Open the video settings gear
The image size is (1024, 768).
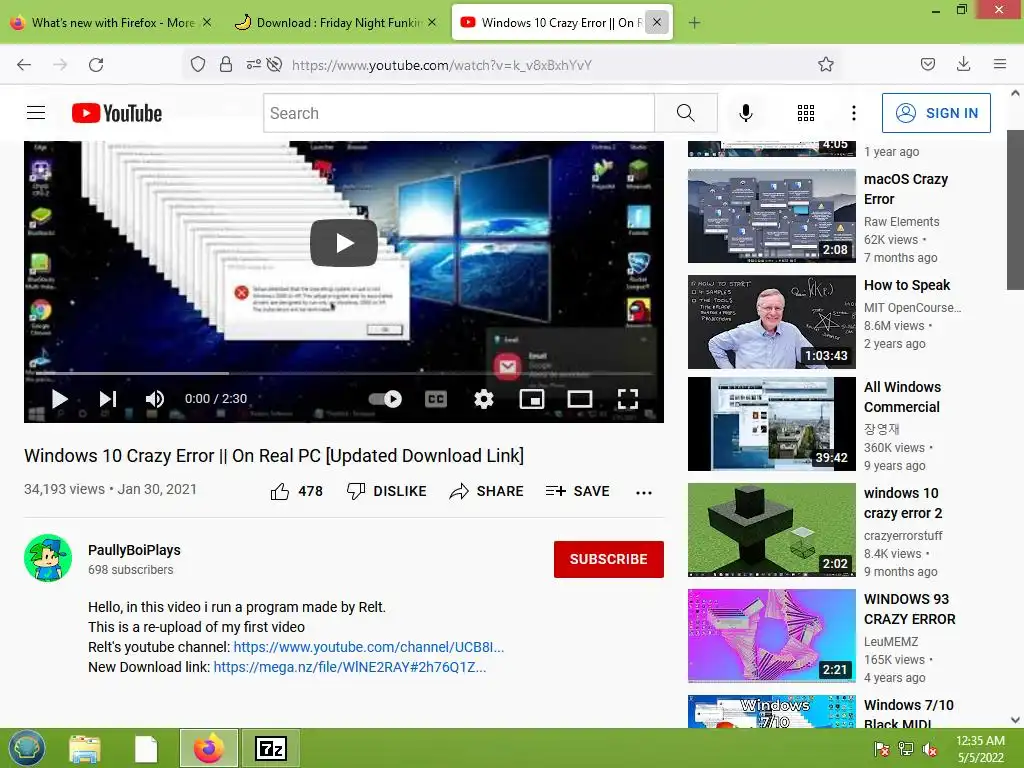(484, 399)
